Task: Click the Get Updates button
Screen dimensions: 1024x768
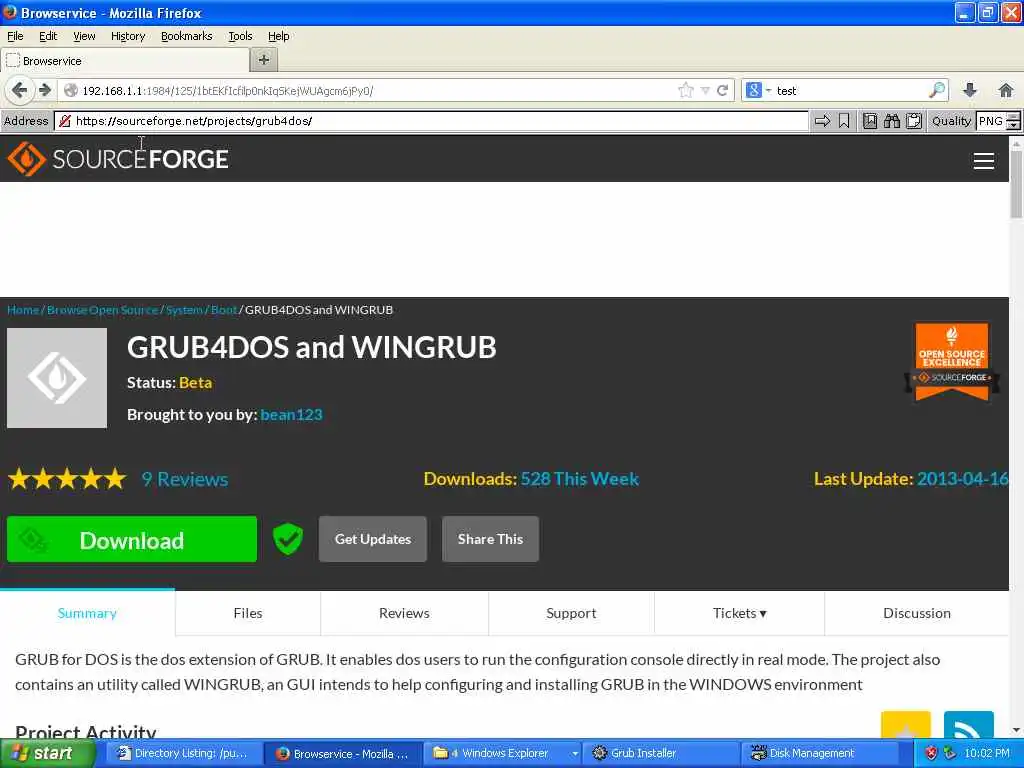Action: click(x=373, y=539)
